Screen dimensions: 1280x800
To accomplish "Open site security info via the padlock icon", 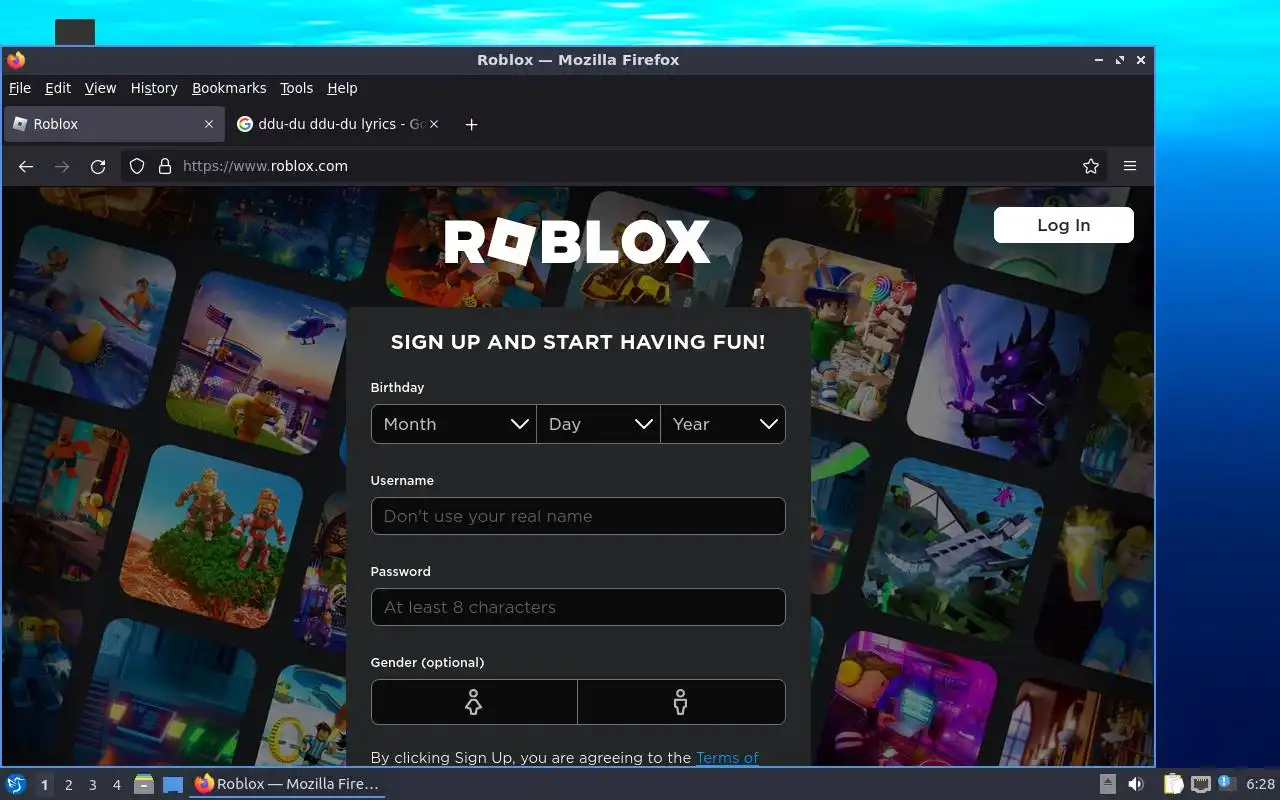I will [165, 166].
